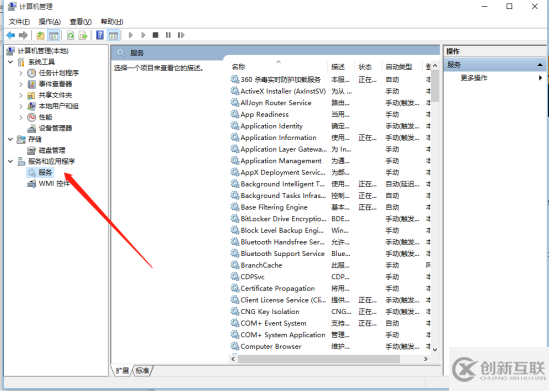The height and width of the screenshot is (391, 549).
Task: Select the Application Identity service
Action: [330, 126]
